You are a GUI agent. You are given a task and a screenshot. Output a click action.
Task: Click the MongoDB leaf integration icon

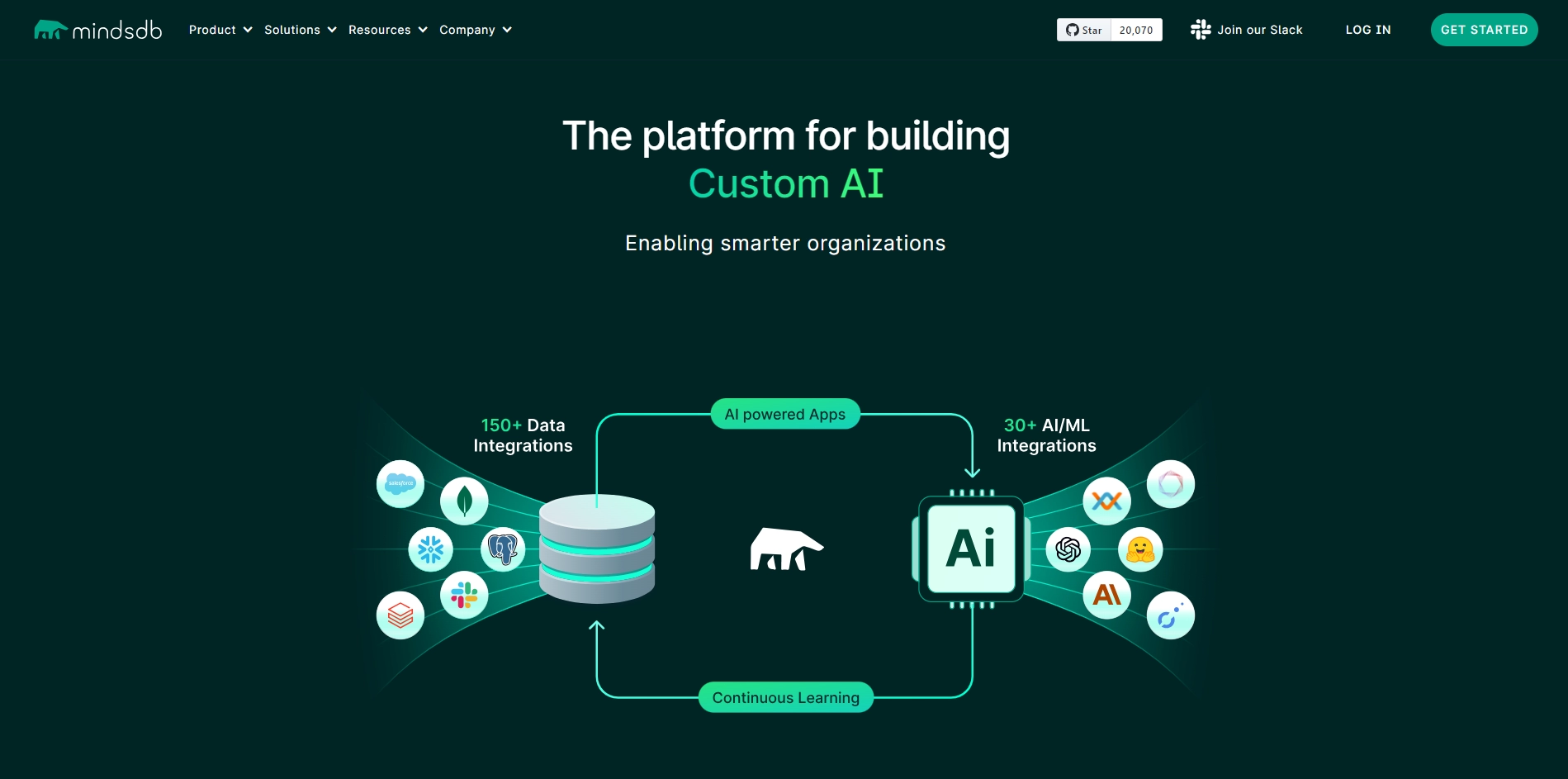464,501
